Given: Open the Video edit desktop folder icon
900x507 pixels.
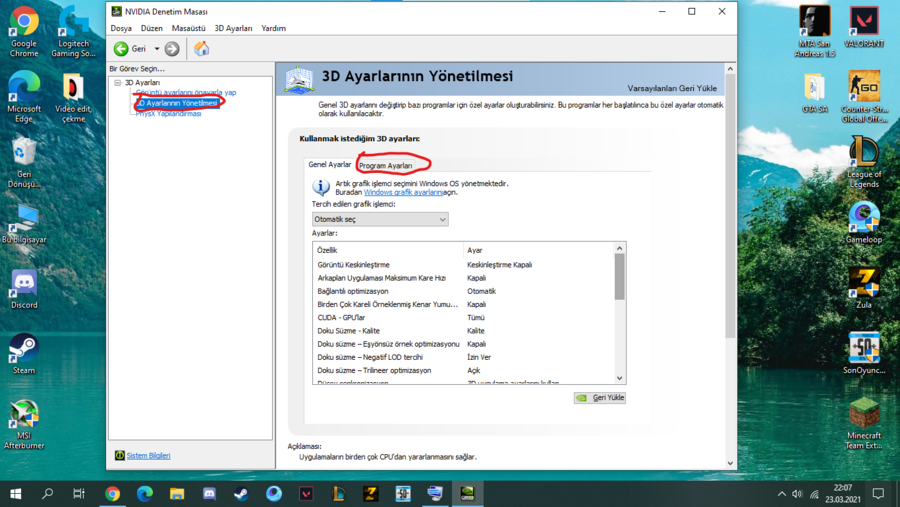Looking at the screenshot, I should [73, 97].
